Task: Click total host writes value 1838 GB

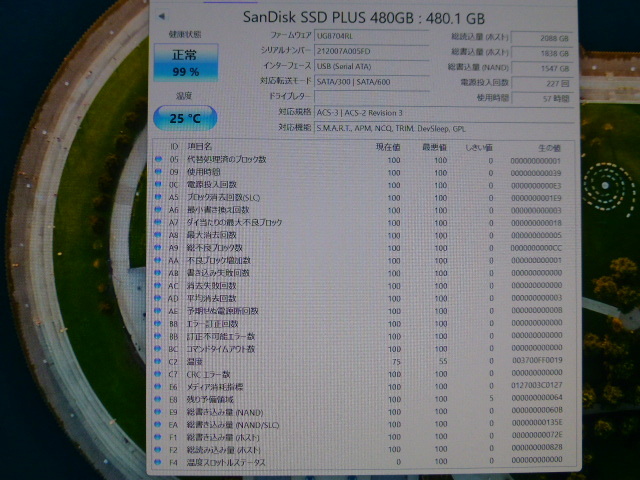Action: pyautogui.click(x=541, y=53)
